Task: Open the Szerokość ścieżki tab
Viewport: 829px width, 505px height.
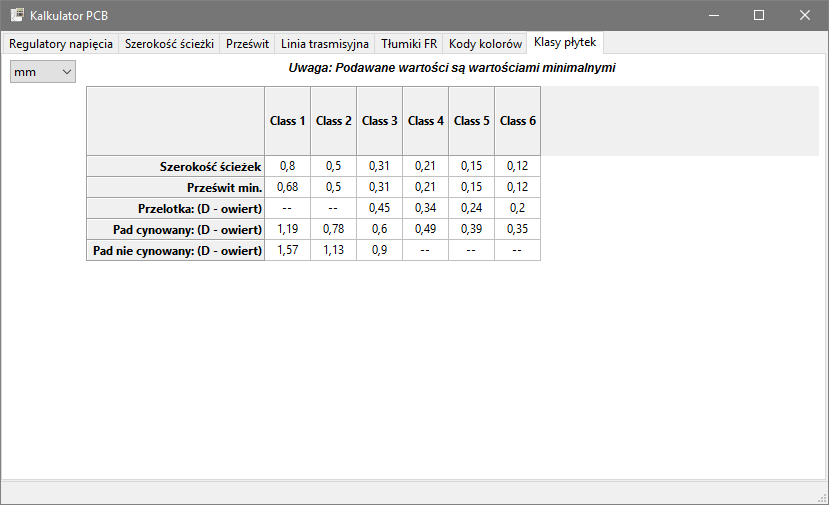Action: [169, 44]
